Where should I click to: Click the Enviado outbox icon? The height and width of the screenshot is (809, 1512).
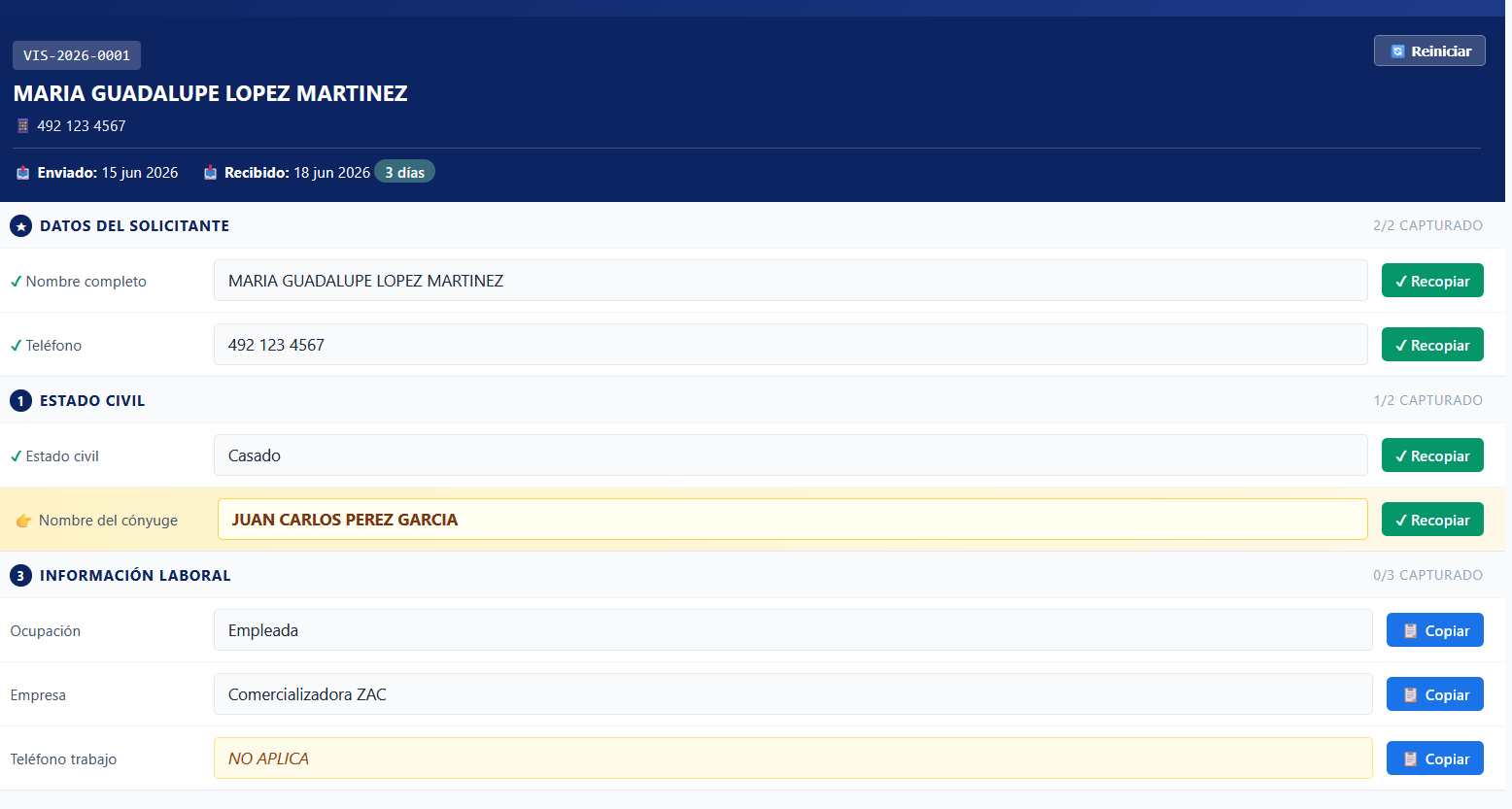23,173
